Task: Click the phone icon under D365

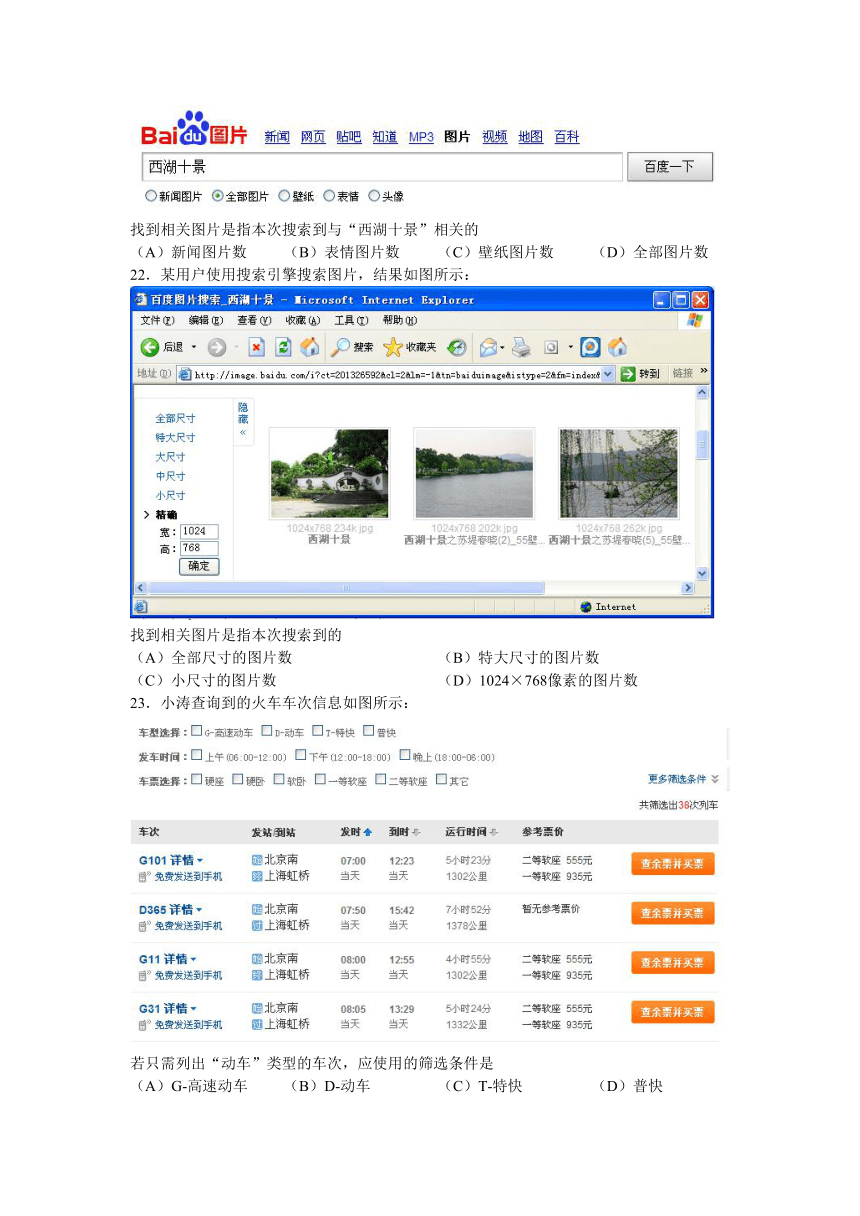Action: click(x=144, y=926)
